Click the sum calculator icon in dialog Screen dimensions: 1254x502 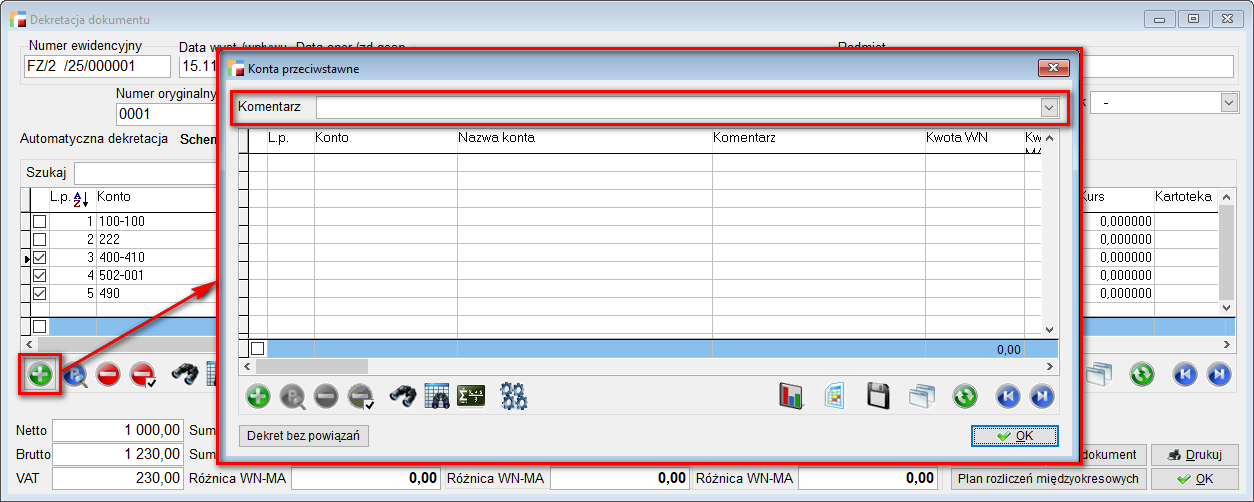(470, 396)
